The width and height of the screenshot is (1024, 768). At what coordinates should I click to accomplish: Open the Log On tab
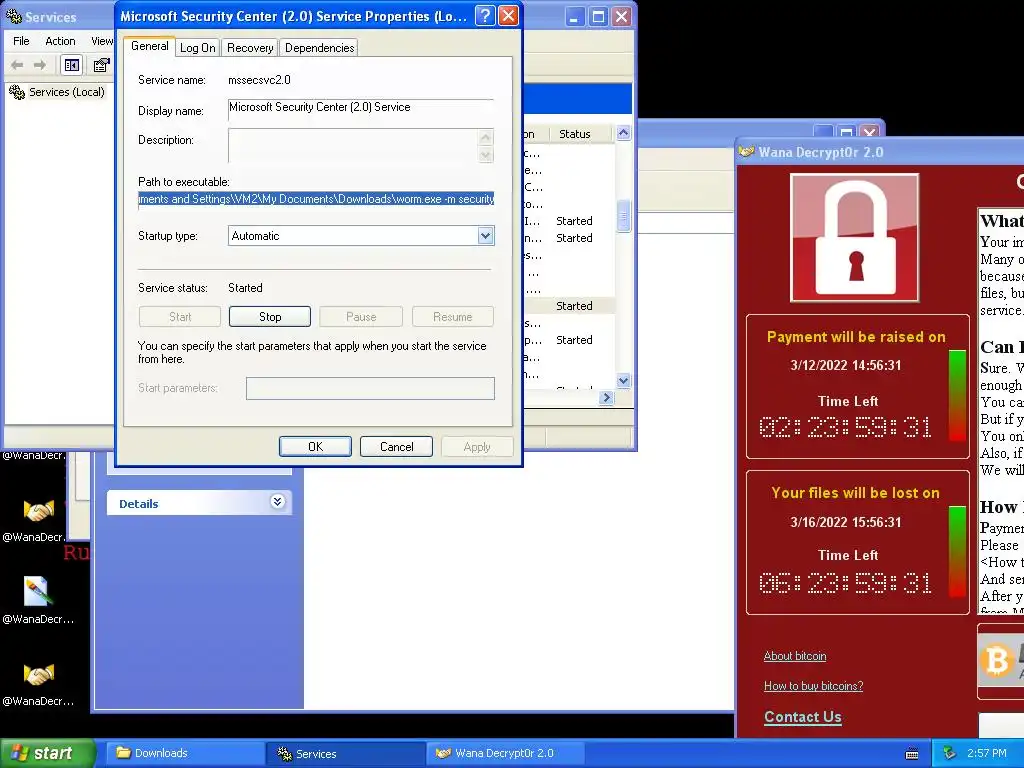click(198, 48)
